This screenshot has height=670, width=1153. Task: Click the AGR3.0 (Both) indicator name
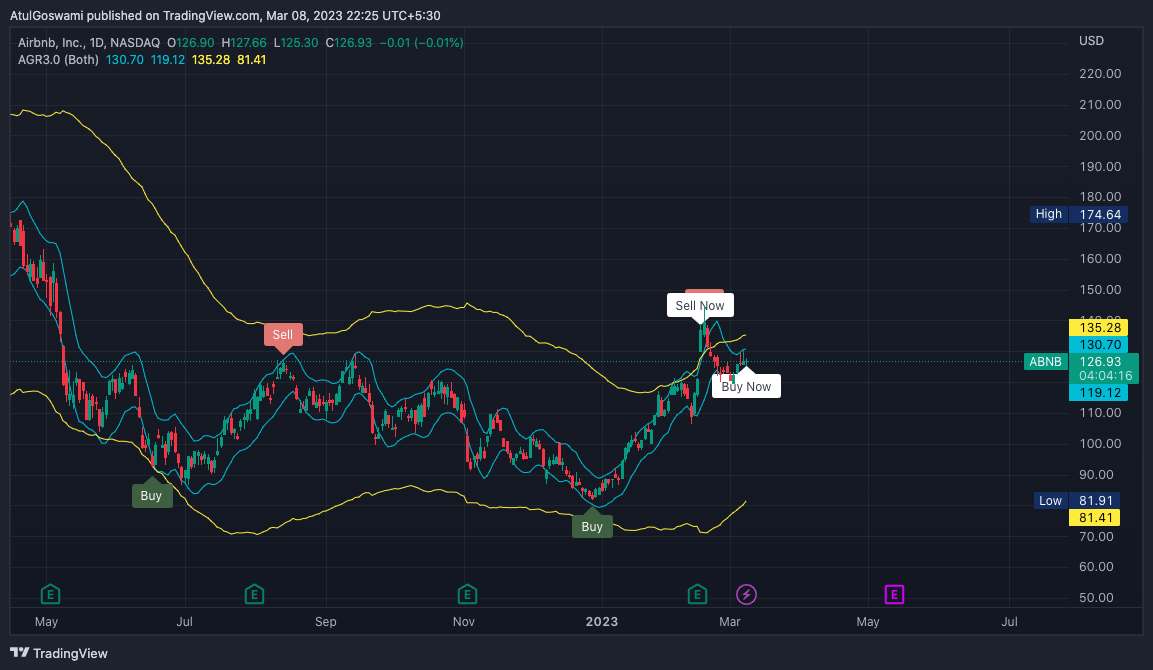pyautogui.click(x=58, y=60)
